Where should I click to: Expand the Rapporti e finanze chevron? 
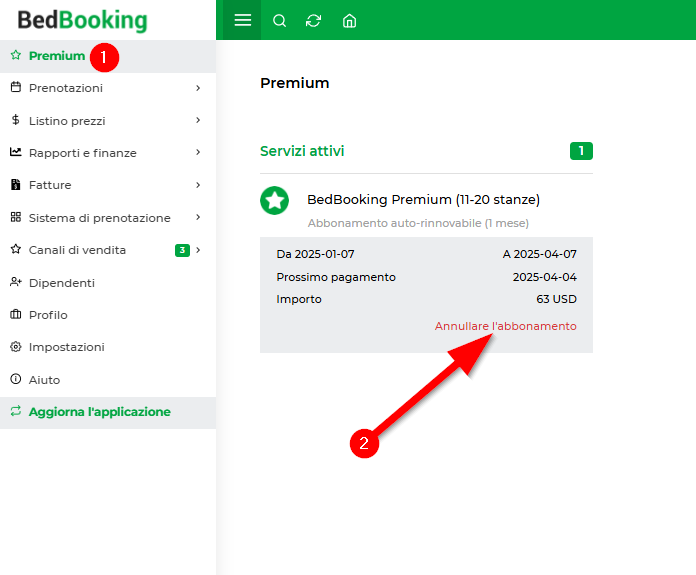coord(198,152)
